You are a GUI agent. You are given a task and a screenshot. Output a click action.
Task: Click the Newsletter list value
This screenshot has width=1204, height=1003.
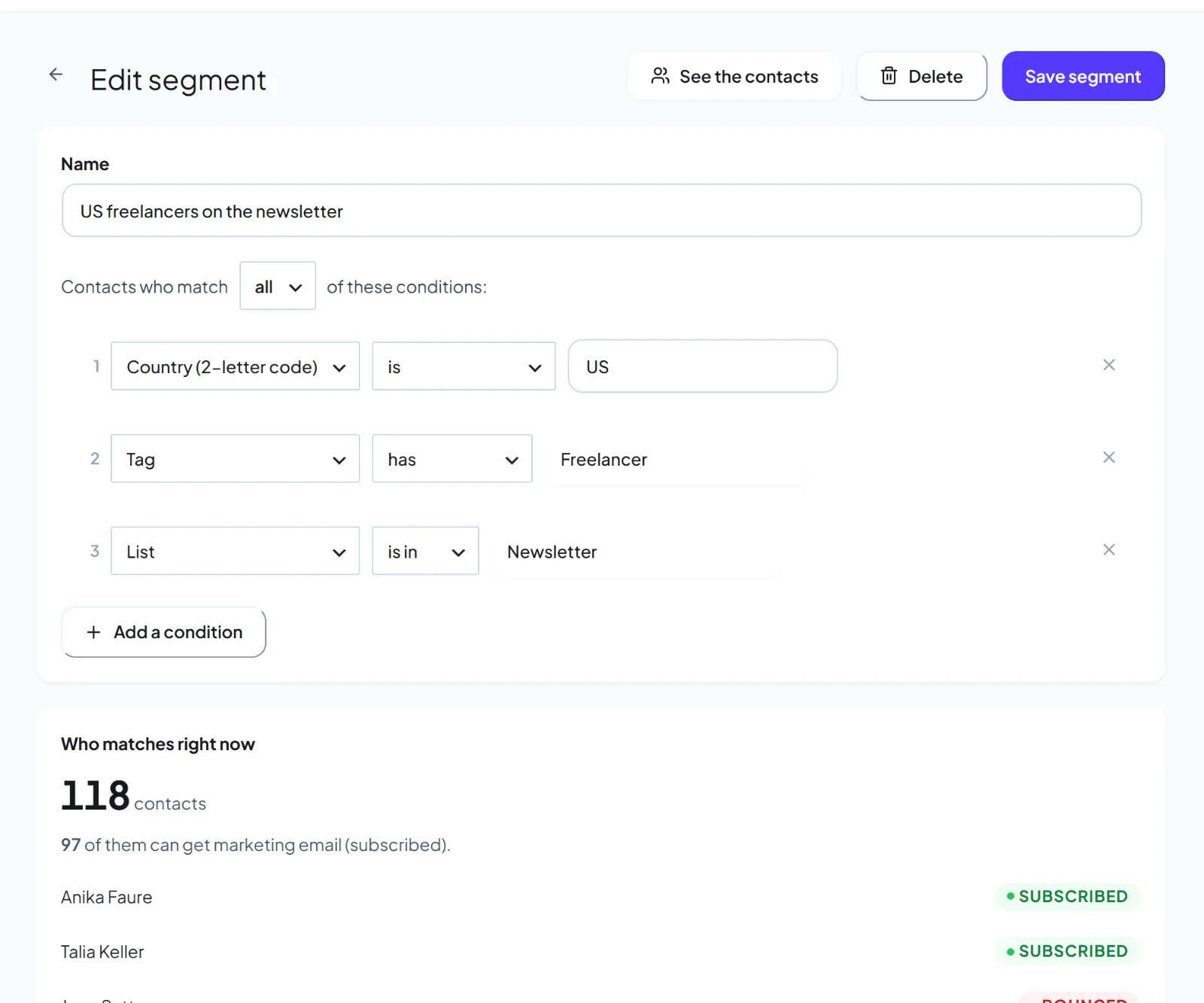(x=634, y=552)
